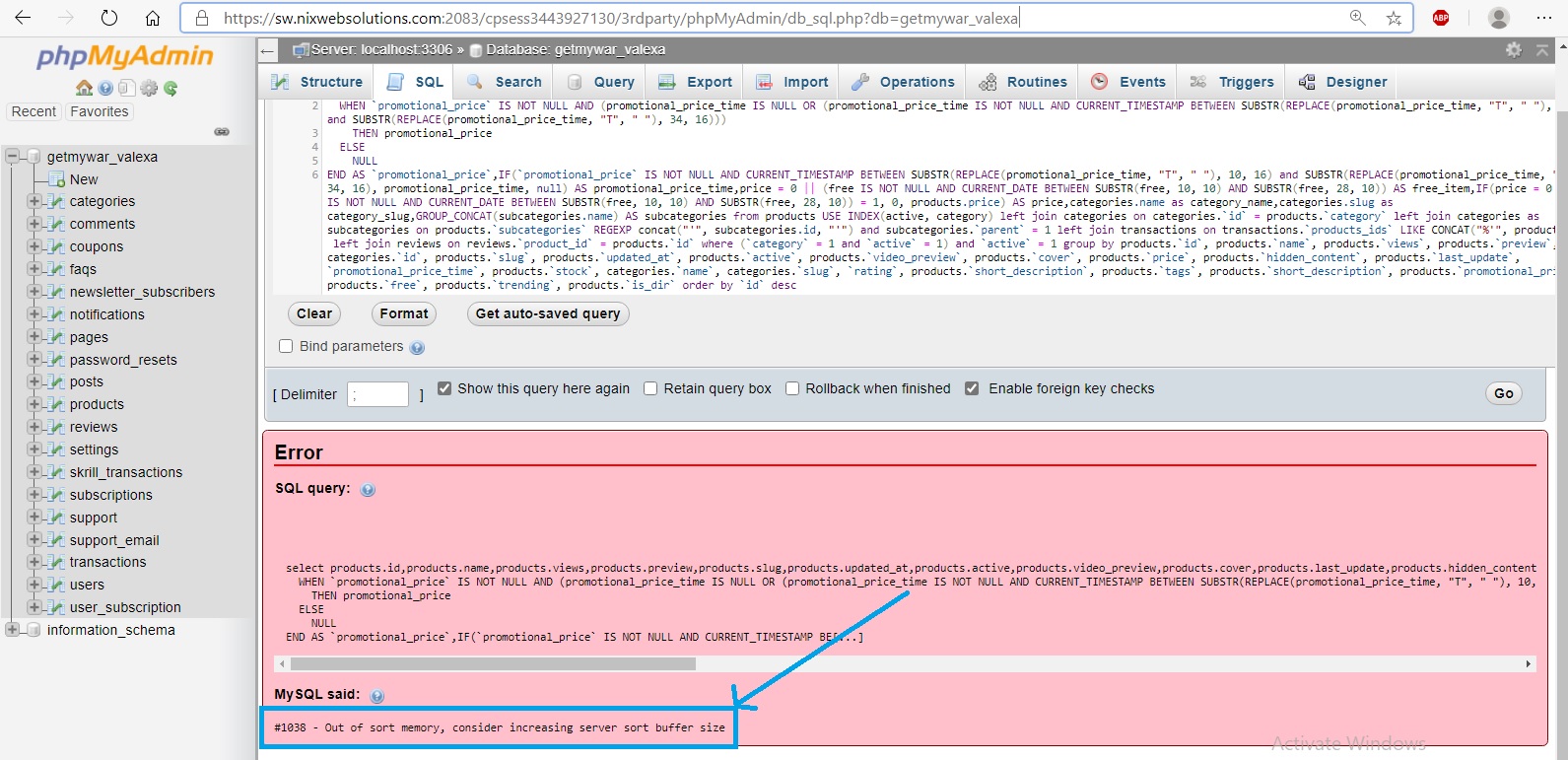
Task: Click the link-with-main-panel chain icon
Action: [x=222, y=131]
